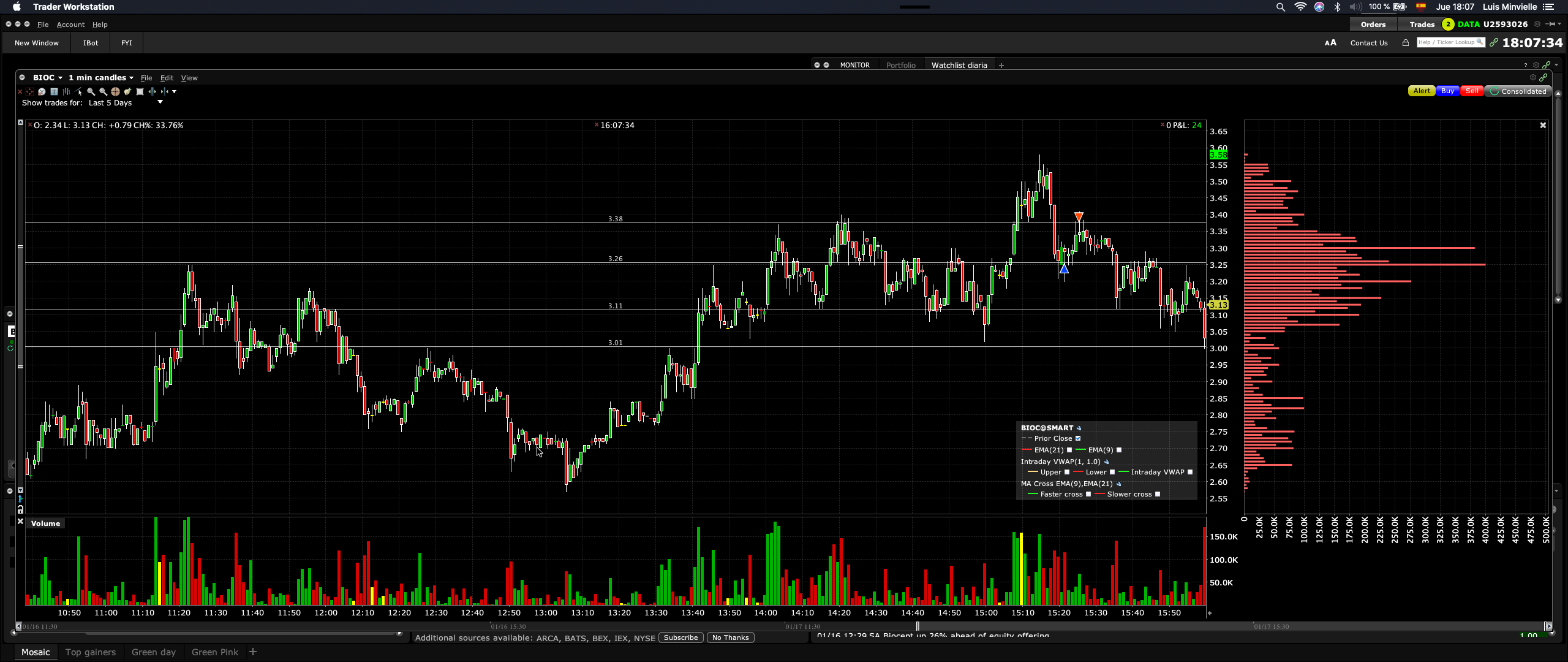This screenshot has height=662, width=1568.
Task: Open the chart View menu
Action: pyautogui.click(x=189, y=78)
